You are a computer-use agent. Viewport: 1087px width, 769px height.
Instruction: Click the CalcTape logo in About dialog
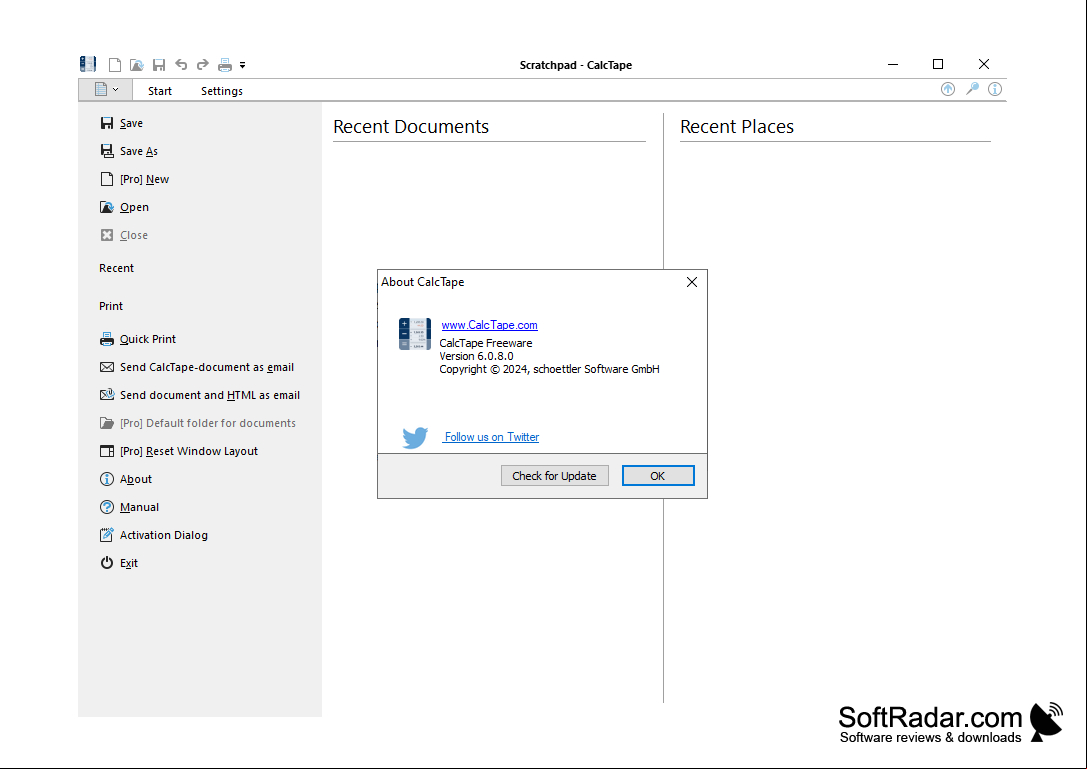[415, 334]
